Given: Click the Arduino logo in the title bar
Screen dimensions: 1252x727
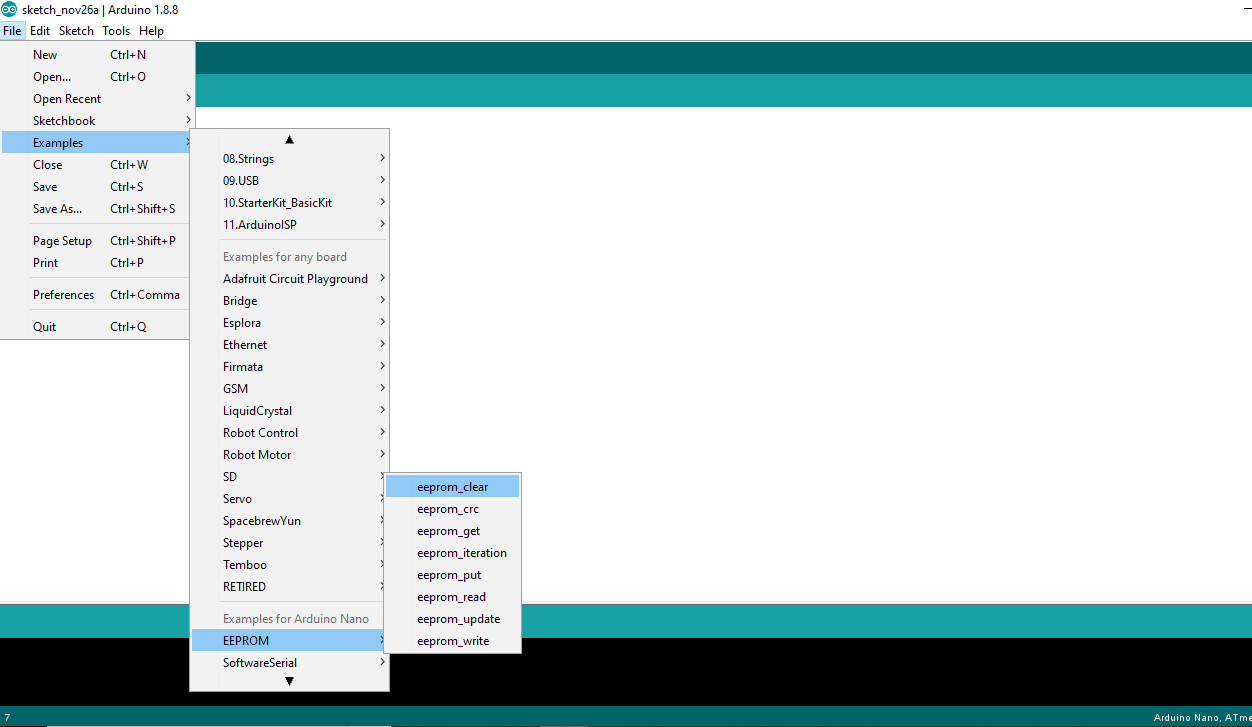Looking at the screenshot, I should click(x=9, y=9).
